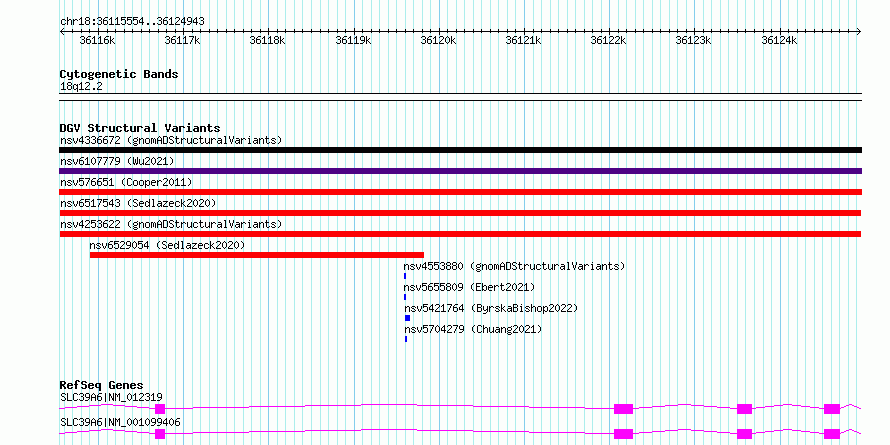Select the red nsv576651 Cooper2011 bar

[x=460, y=192]
